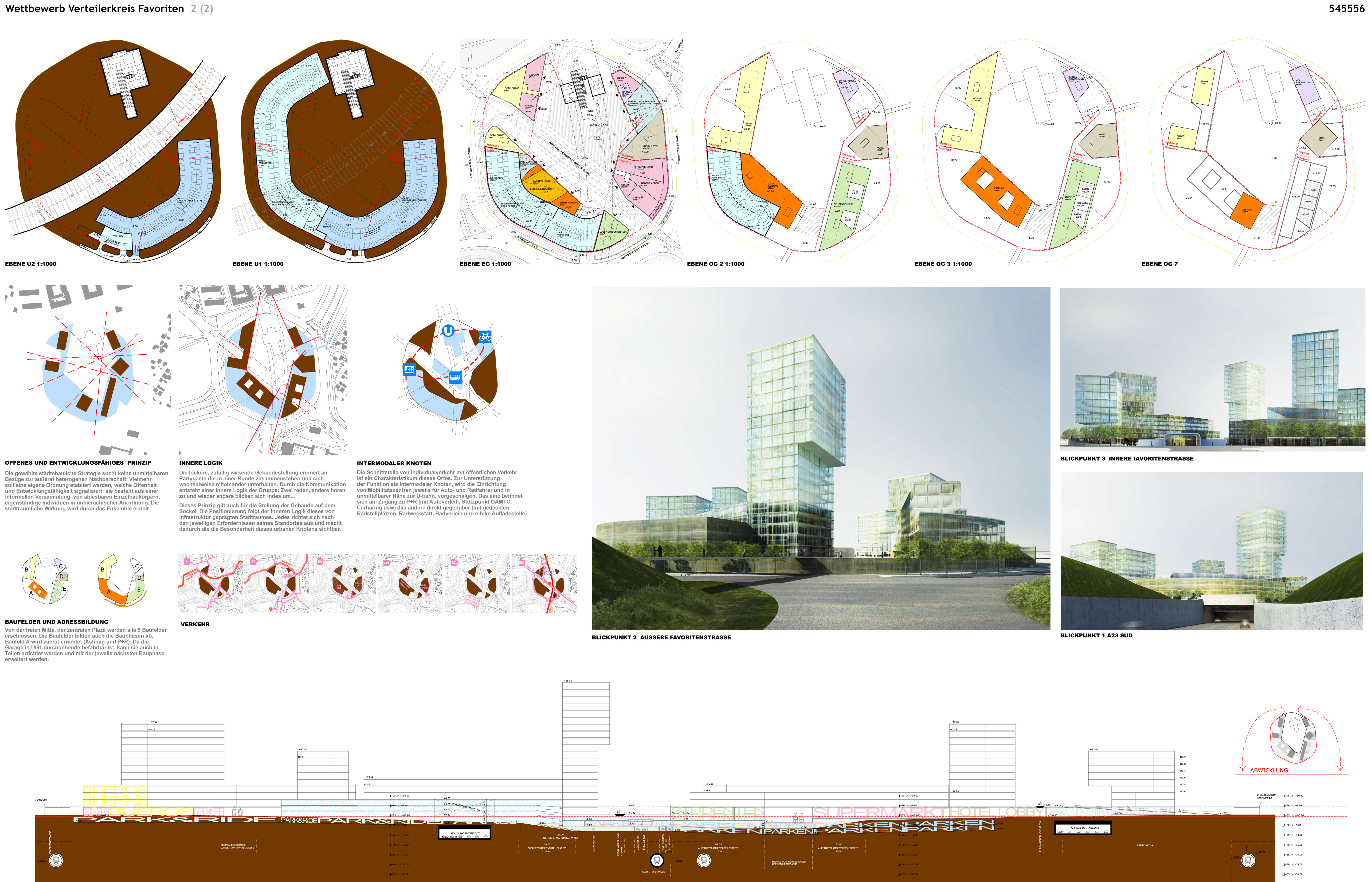Click caption BLICKPUNKT 3 INNERE FAVORITENSTRASSE
Viewport: 1372px width, 882px height.
click(1127, 459)
